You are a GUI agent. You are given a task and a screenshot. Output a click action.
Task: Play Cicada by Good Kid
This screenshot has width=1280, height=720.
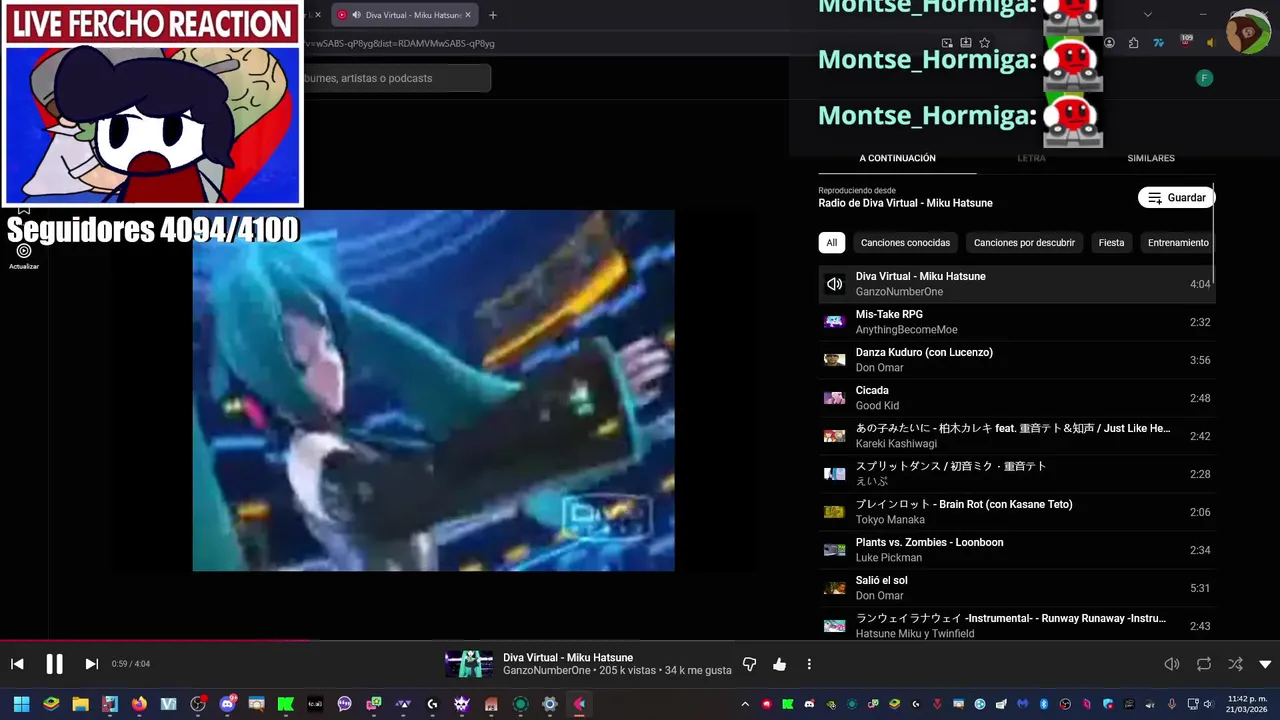(x=1016, y=398)
